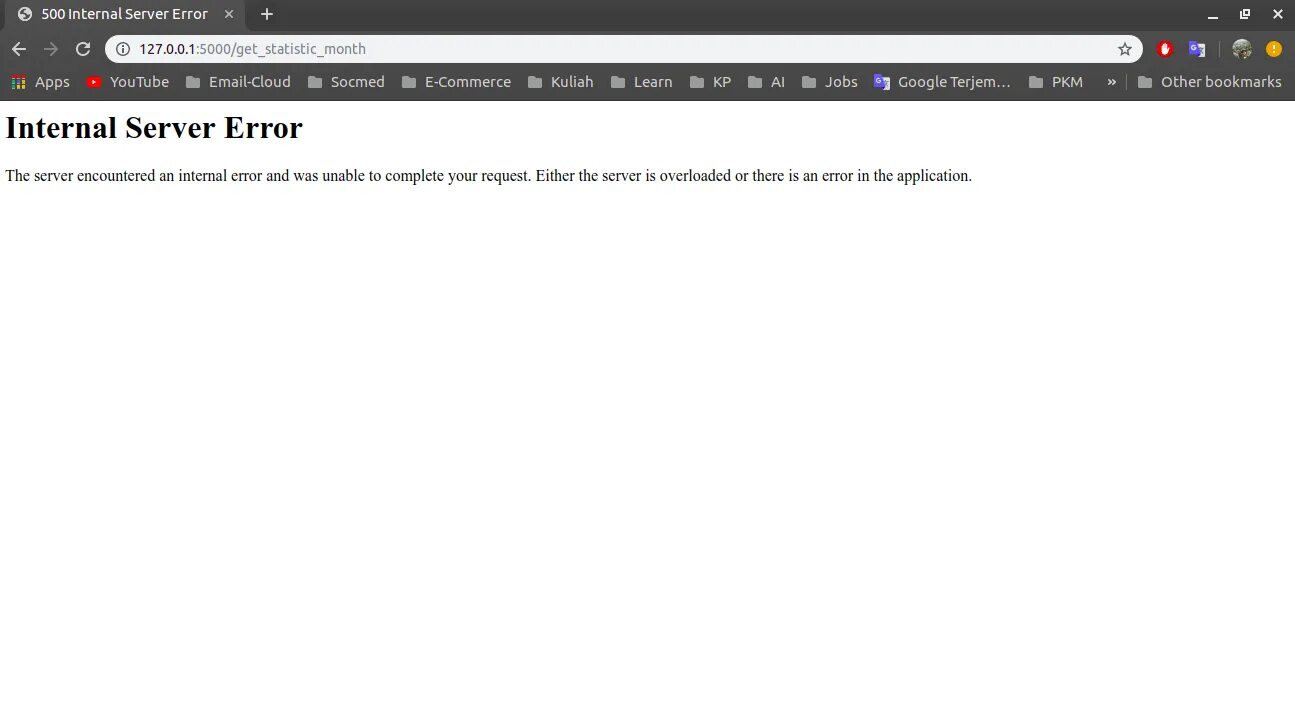1295x712 pixels.
Task: Open the Google Terjem... bookmark
Action: (x=942, y=82)
